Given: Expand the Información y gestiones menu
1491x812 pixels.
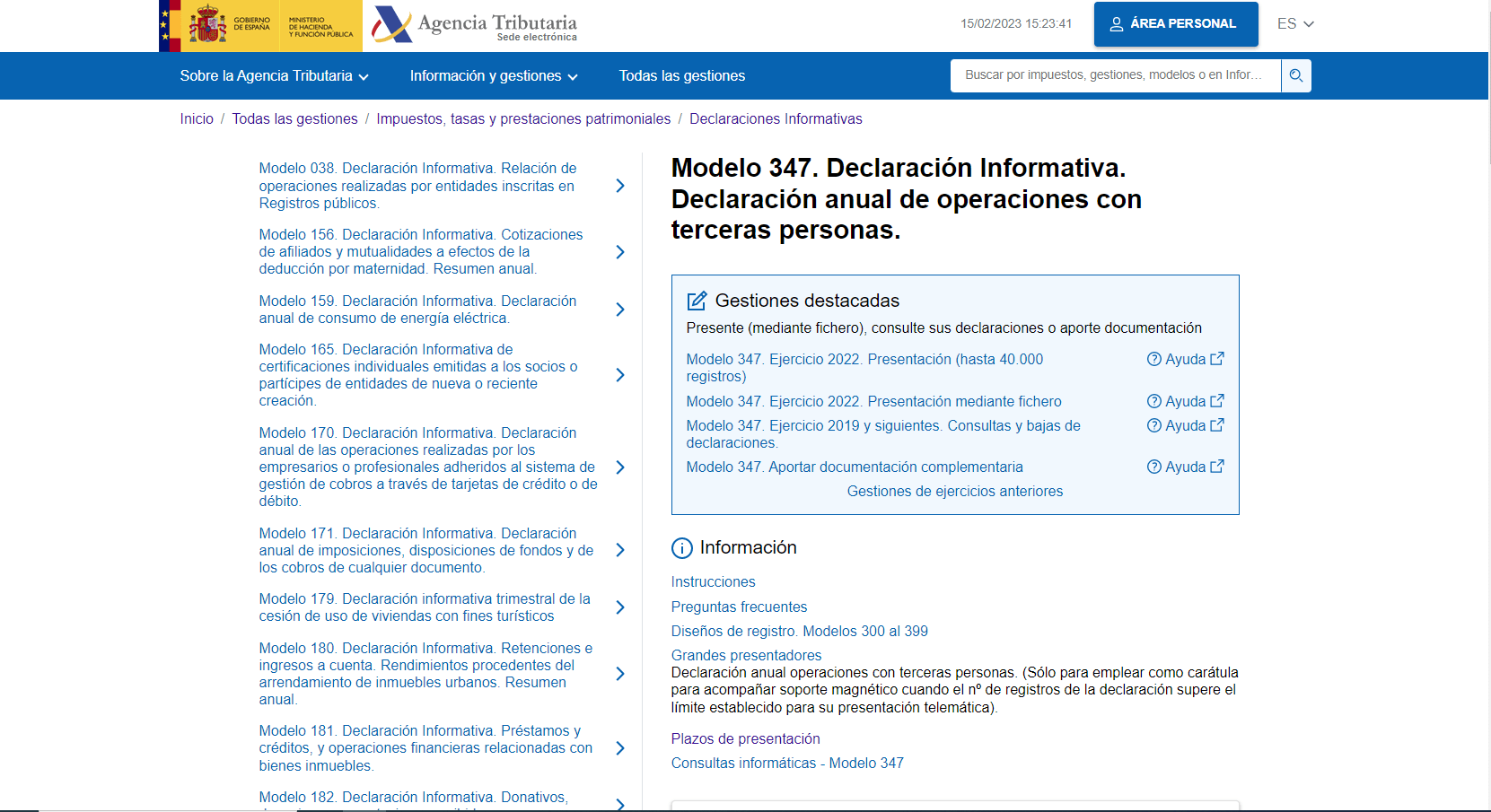Looking at the screenshot, I should pos(494,76).
